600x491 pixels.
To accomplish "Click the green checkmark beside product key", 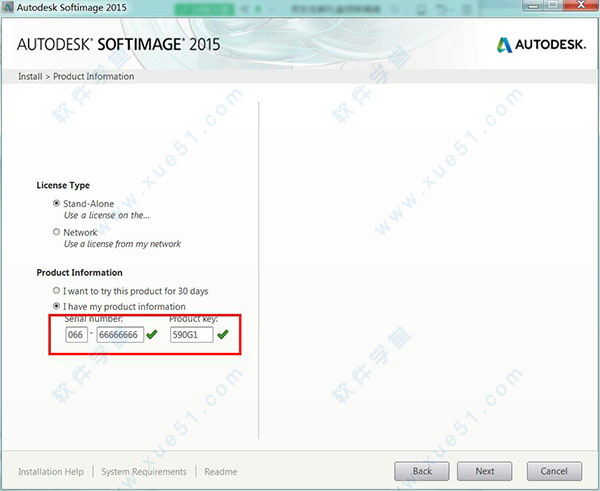I will pyautogui.click(x=223, y=334).
